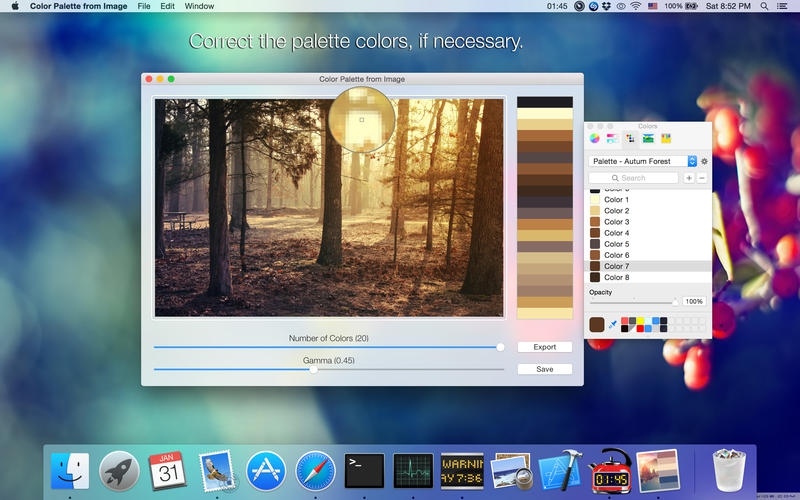
Task: Select the color wheel tab in Colors panel
Action: [x=595, y=138]
